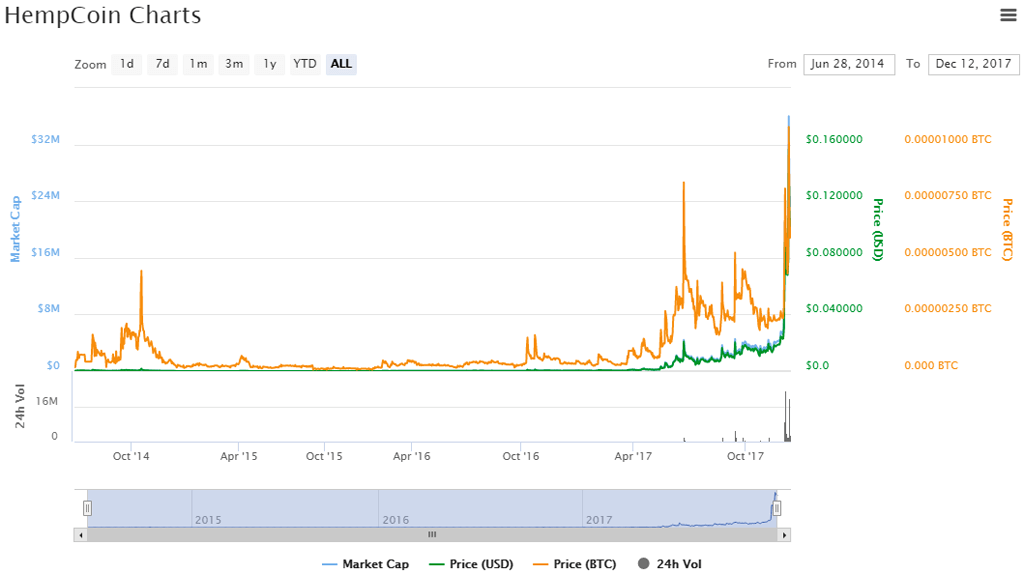Click the 2017 label in navigator
This screenshot has height=574, width=1024.
pyautogui.click(x=599, y=520)
